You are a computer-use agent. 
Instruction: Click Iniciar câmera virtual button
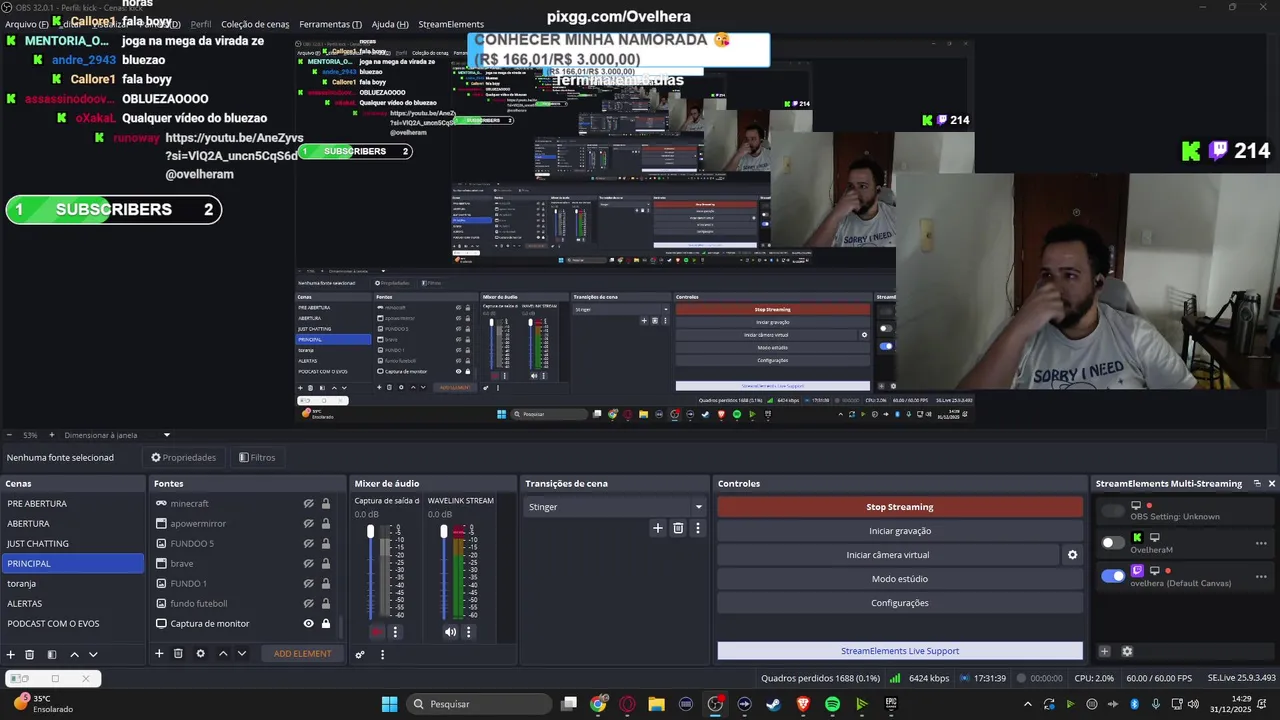click(888, 555)
